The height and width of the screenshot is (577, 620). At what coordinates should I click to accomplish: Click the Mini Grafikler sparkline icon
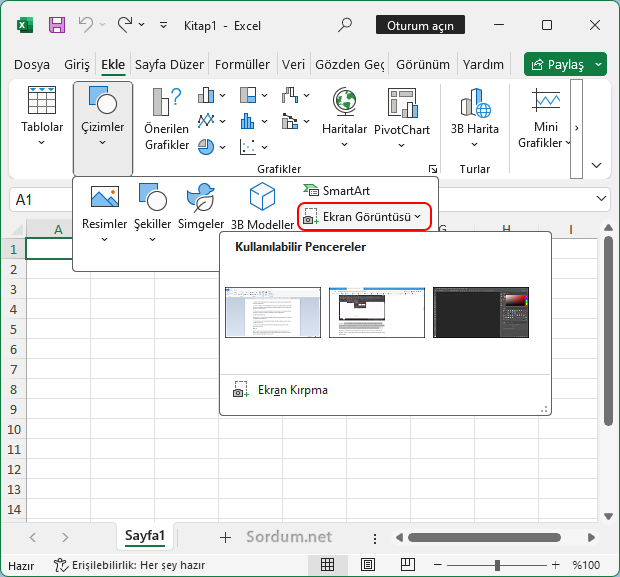point(546,100)
